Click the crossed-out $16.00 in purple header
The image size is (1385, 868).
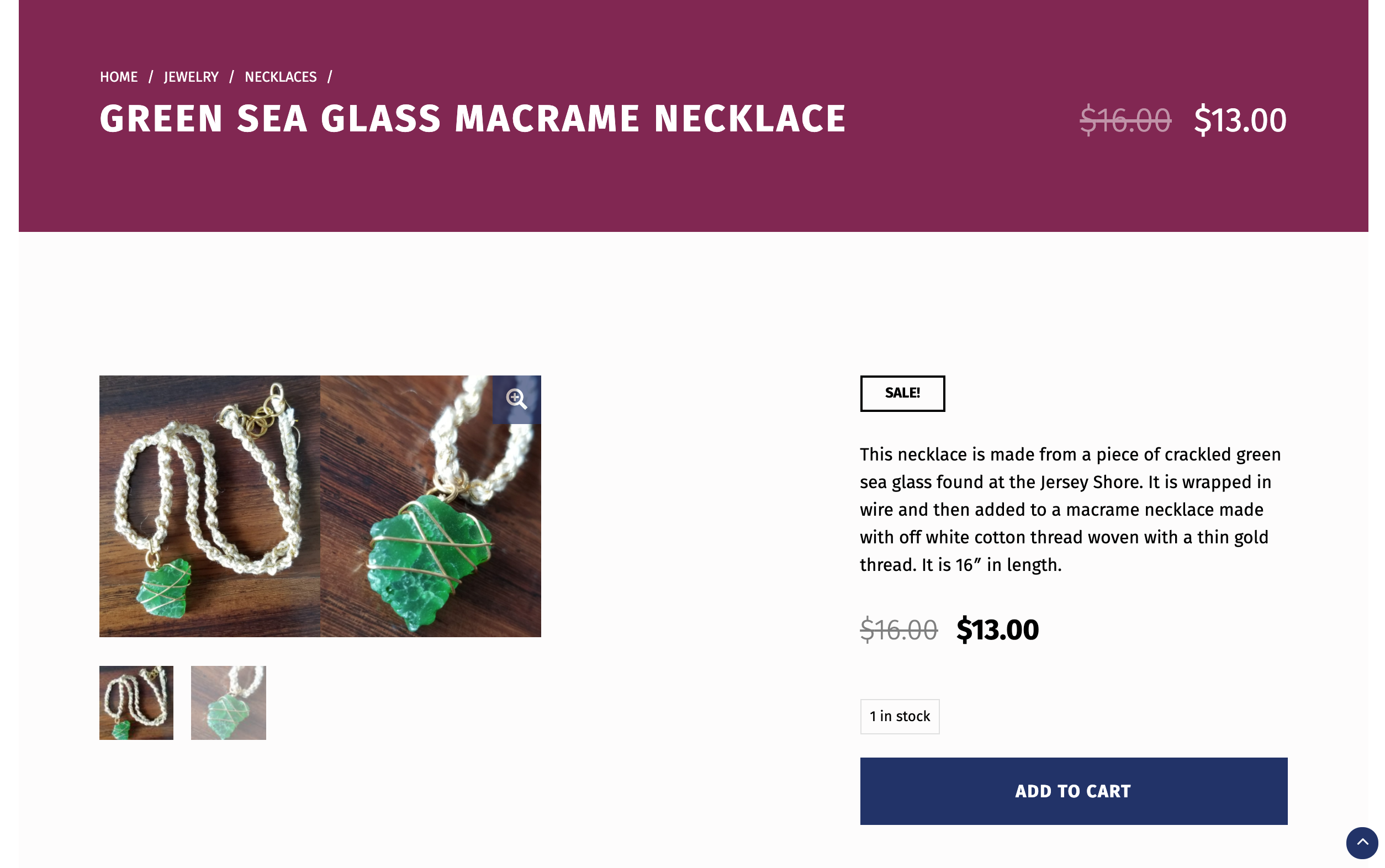1124,120
